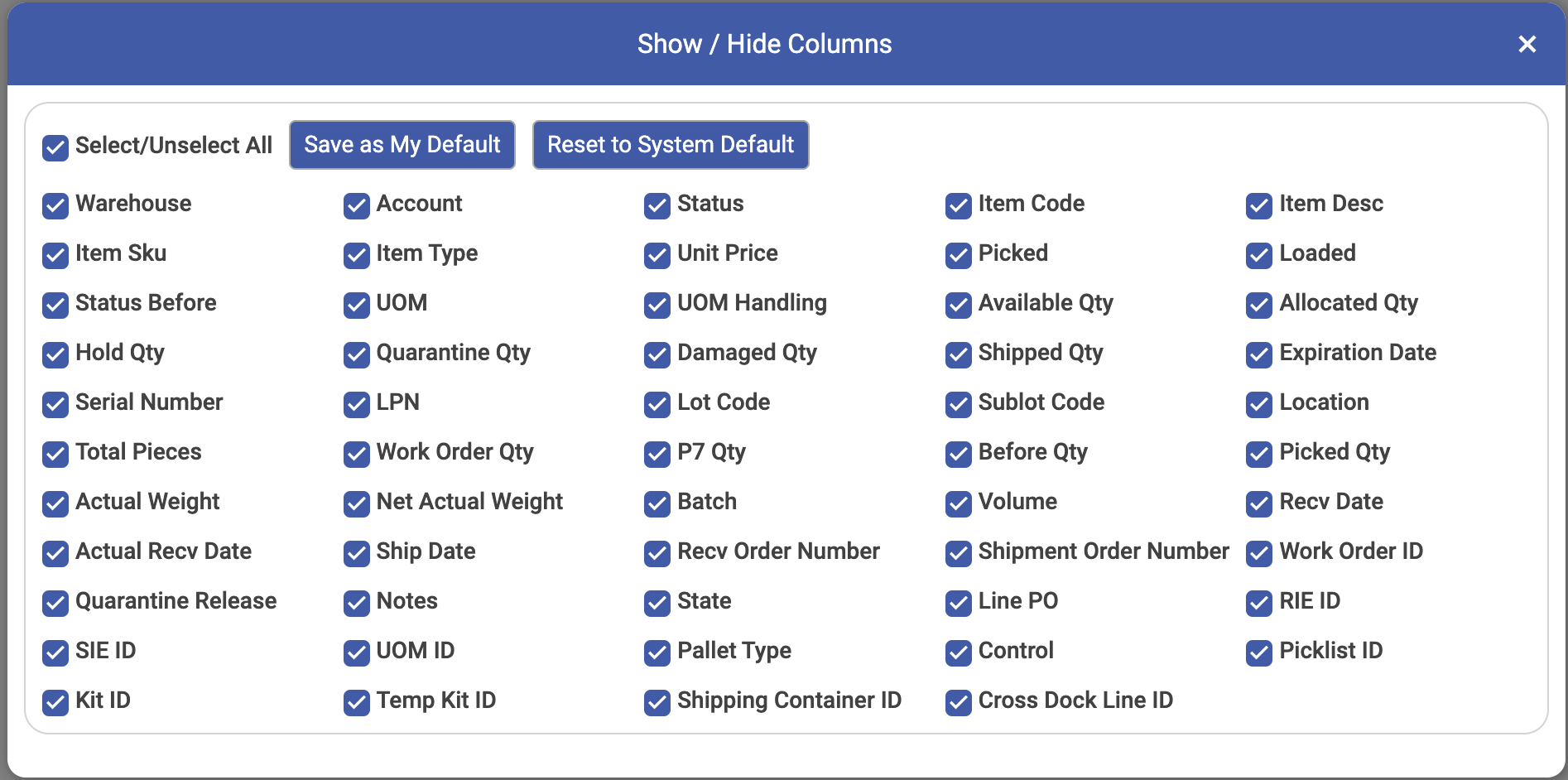The image size is (1568, 780).
Task: Uncheck the Serial Number column
Action: [x=55, y=405]
